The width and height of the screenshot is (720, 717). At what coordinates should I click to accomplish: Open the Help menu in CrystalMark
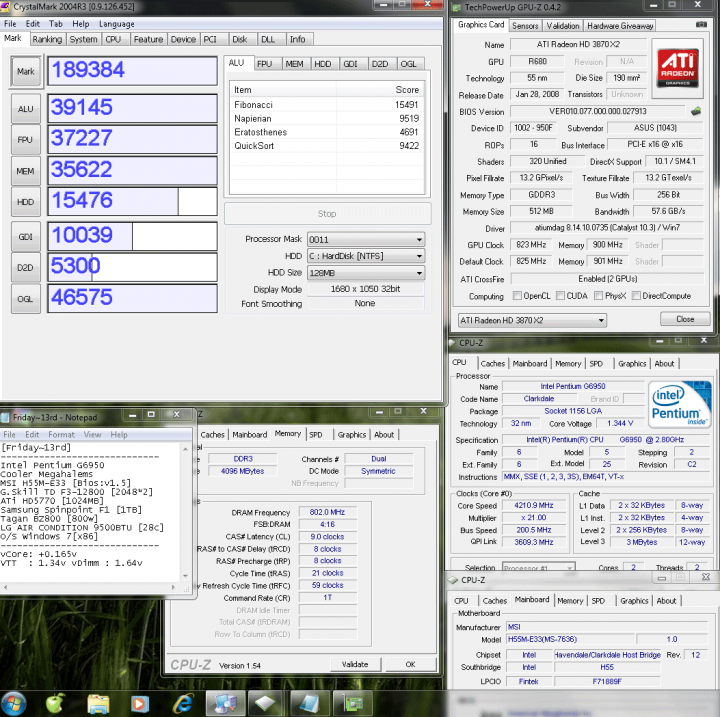[80, 24]
